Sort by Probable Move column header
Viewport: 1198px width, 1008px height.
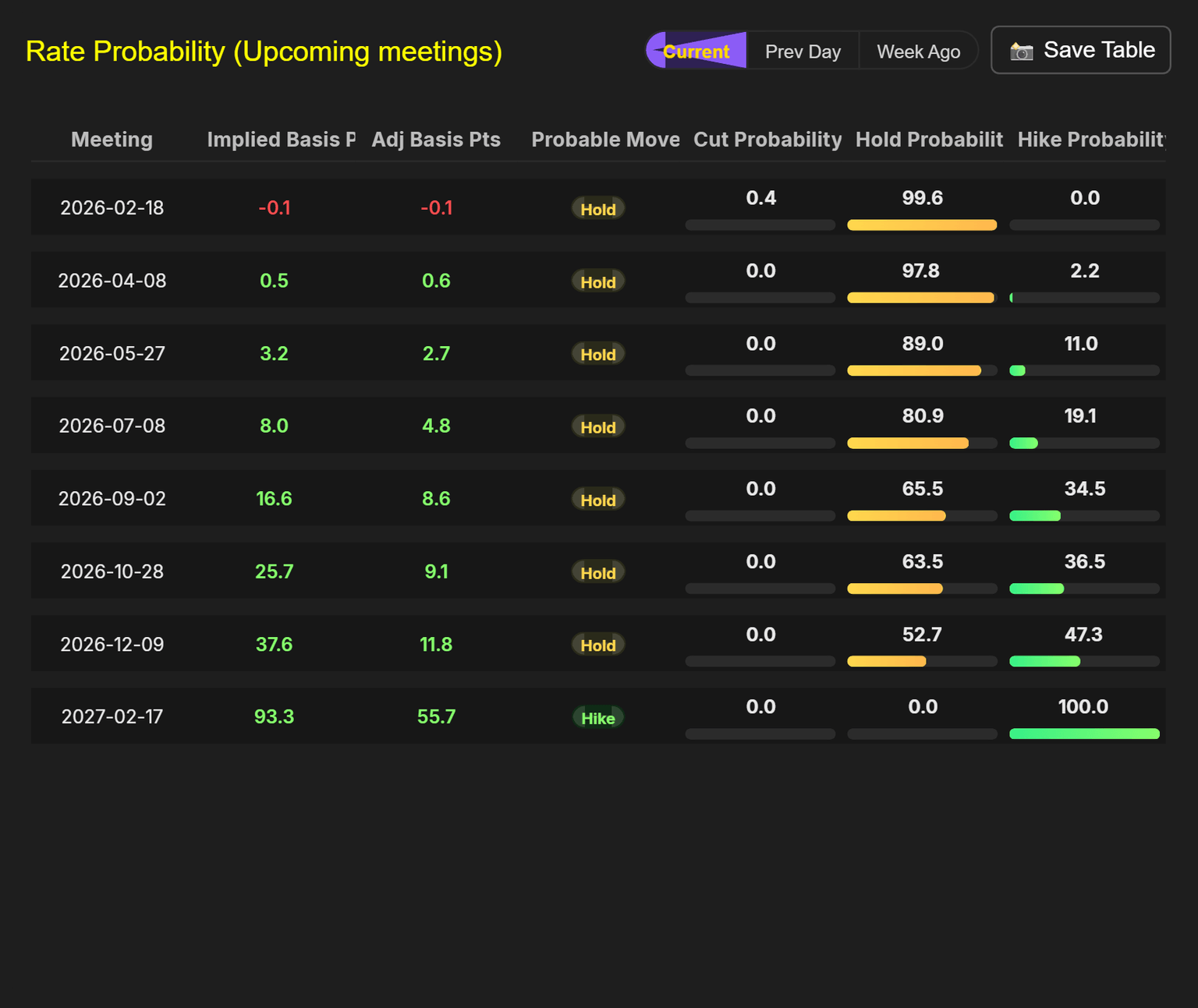coord(605,140)
